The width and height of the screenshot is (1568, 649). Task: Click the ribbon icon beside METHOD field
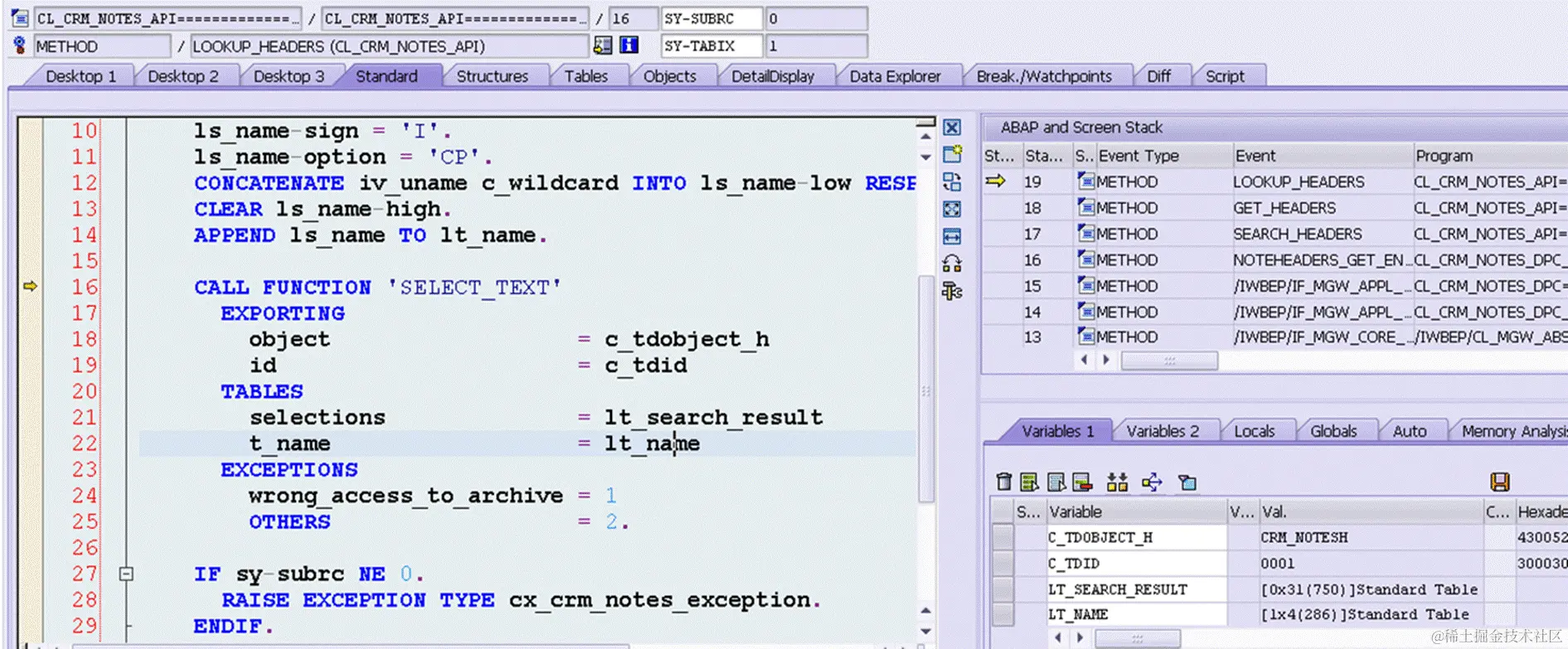tap(20, 46)
